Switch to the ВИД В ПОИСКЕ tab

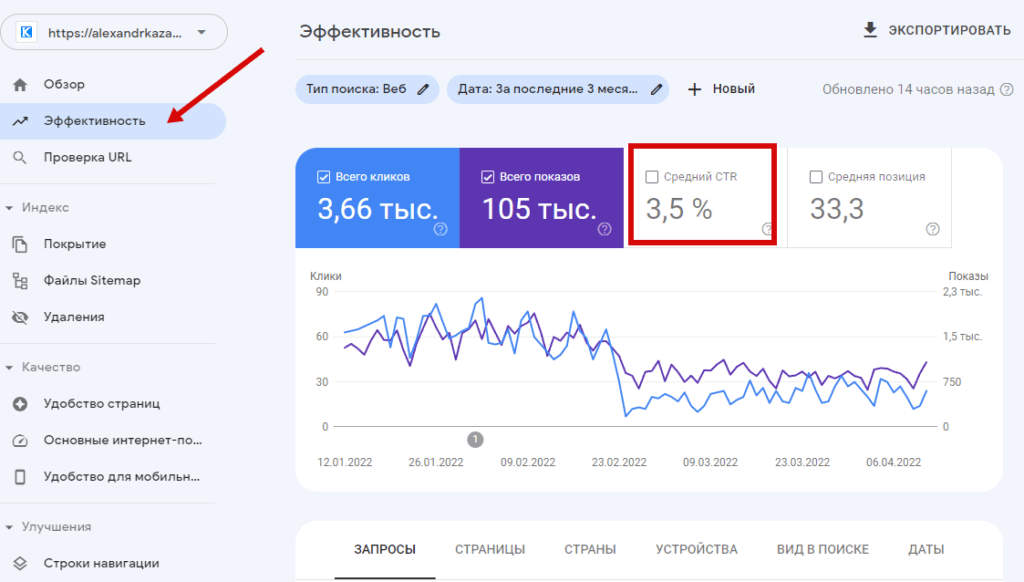pos(823,549)
